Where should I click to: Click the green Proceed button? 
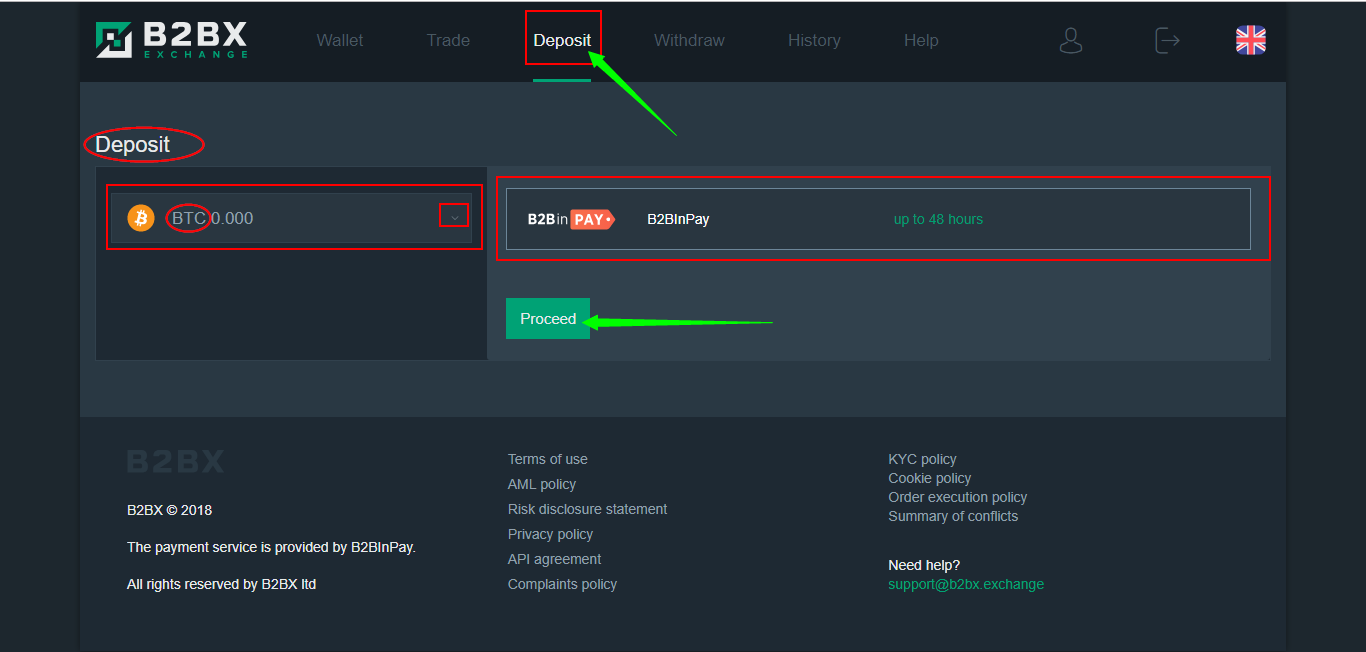[548, 319]
